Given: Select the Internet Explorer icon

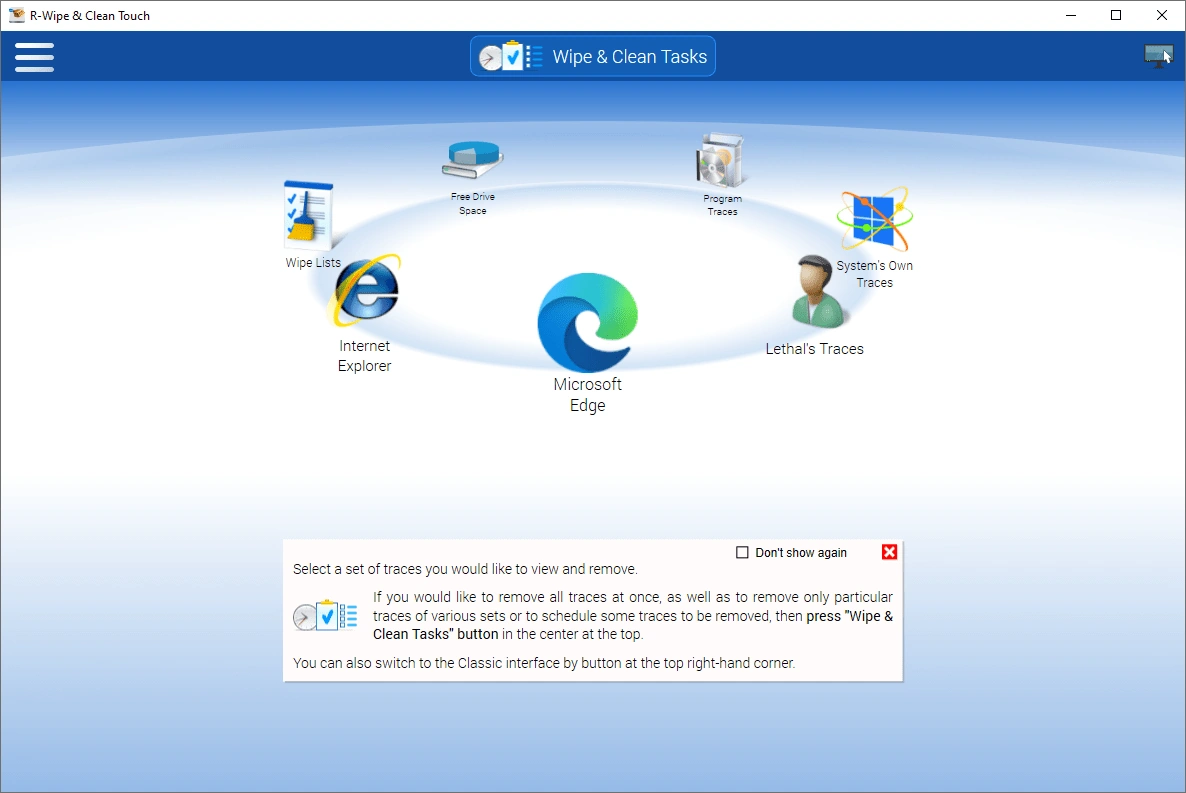Looking at the screenshot, I should click(x=366, y=291).
